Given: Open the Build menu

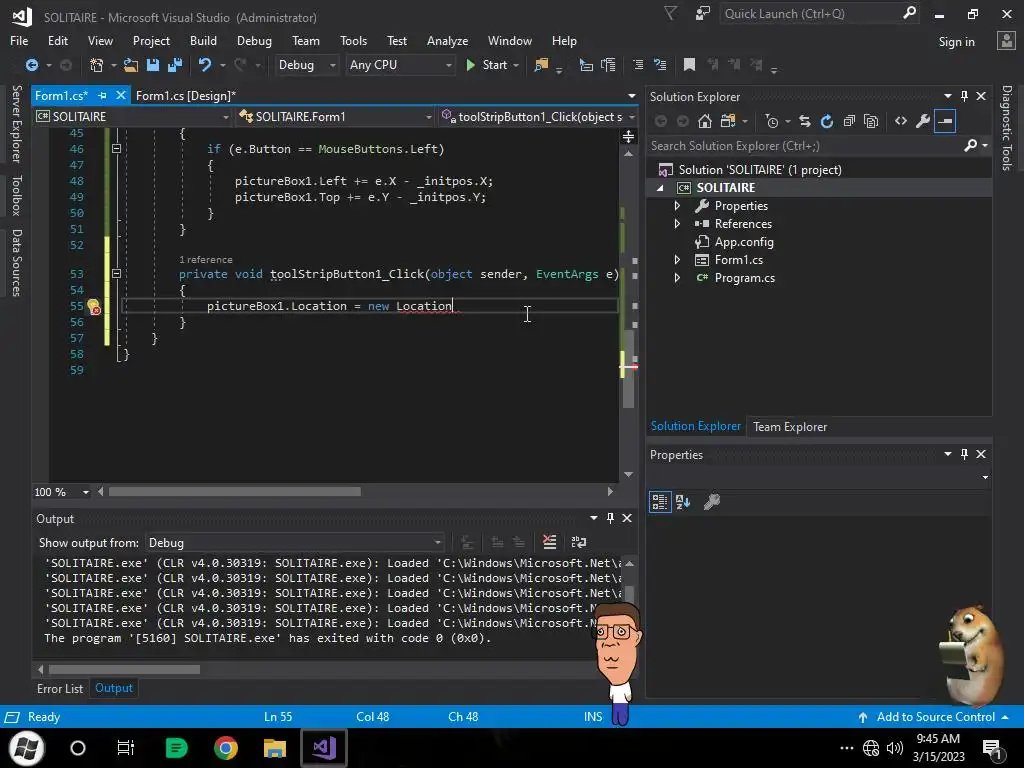Looking at the screenshot, I should [203, 40].
